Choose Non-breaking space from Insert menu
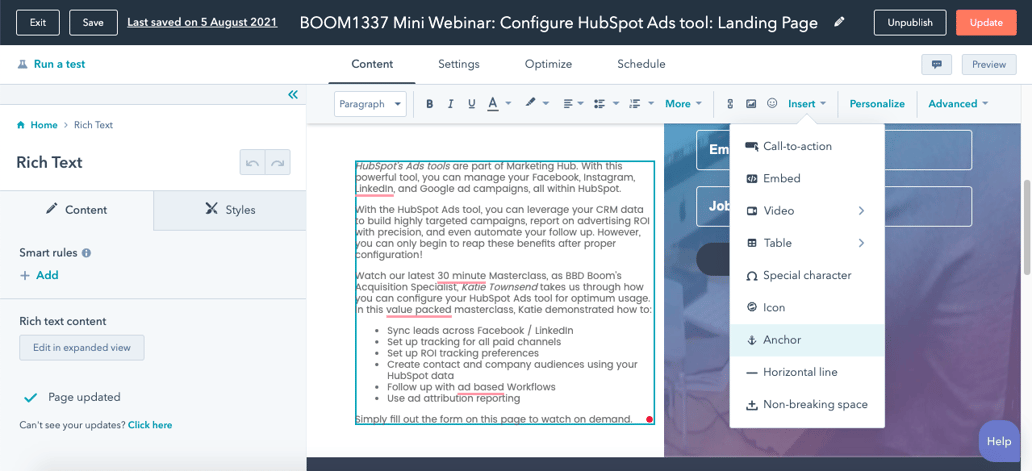Image resolution: width=1032 pixels, height=471 pixels. point(807,405)
